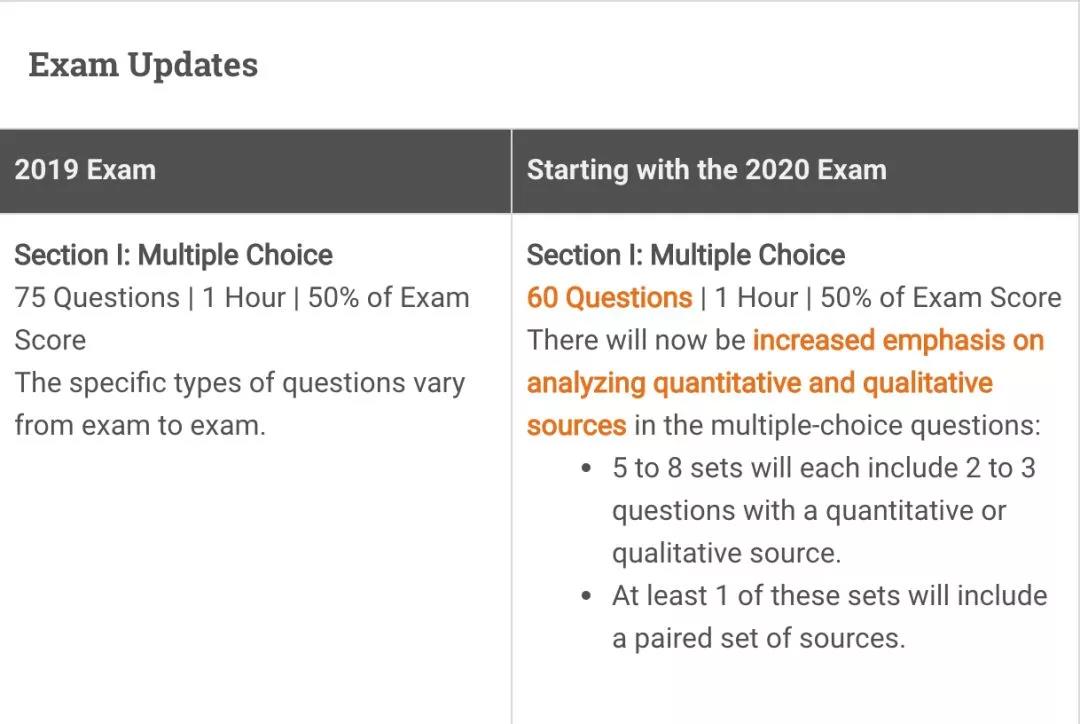This screenshot has height=724, width=1080.
Task: Click text The specific types of questions vary
Action: [x=240, y=383]
